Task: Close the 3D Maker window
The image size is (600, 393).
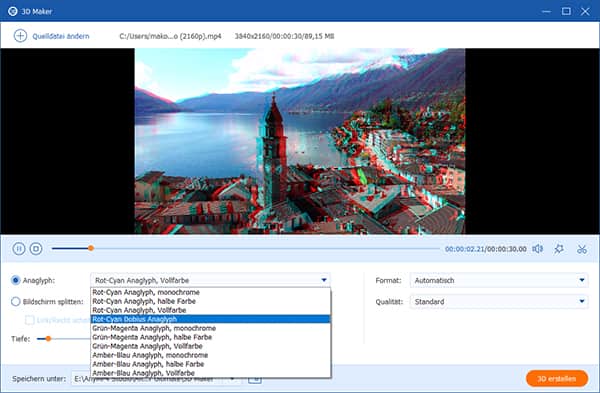Action: coord(585,11)
